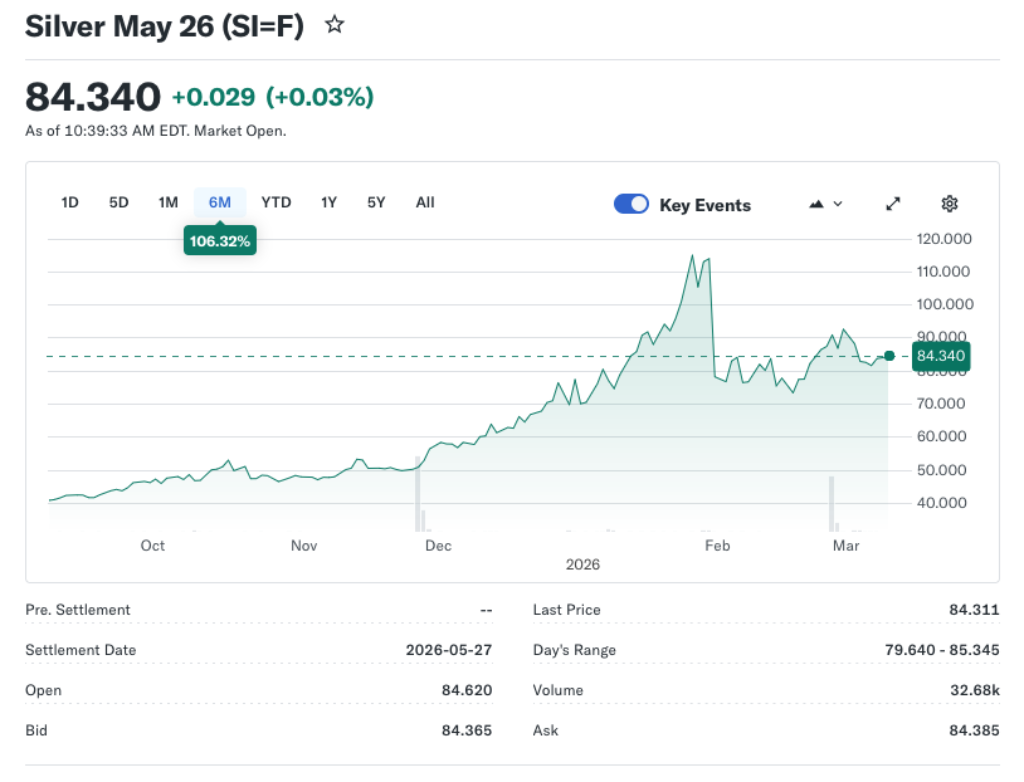1024x782 pixels.
Task: Select the 6M chart view
Action: [220, 202]
